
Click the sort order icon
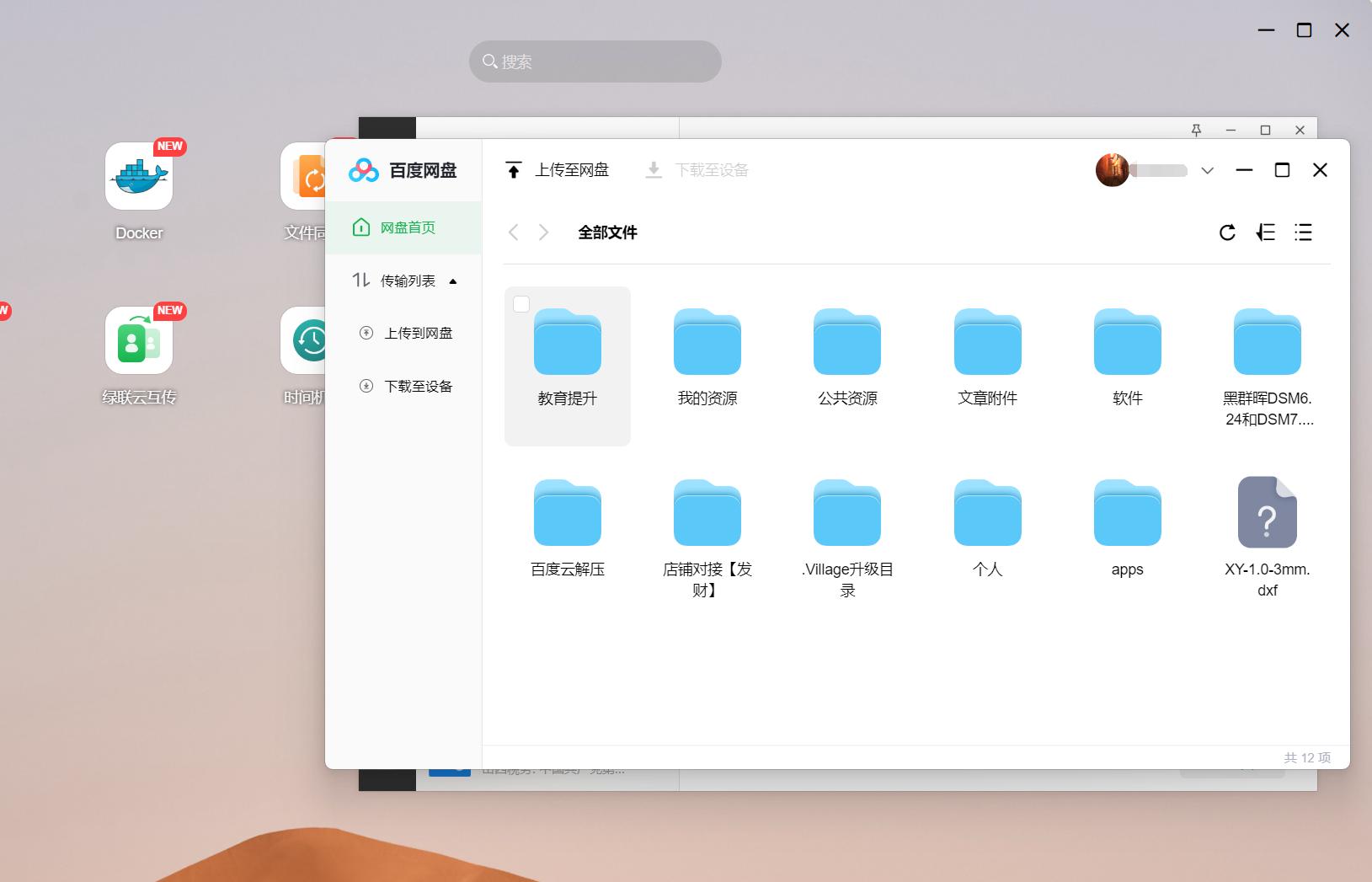pyautogui.click(x=1266, y=233)
